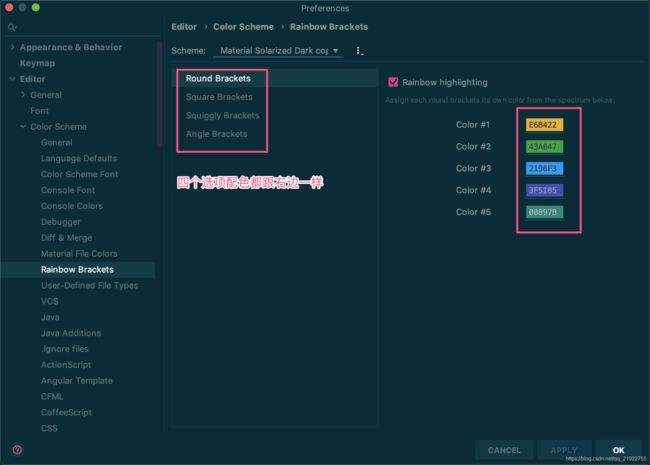Click the Color Scheme breadcrumb
The image size is (650, 465).
(x=243, y=27)
